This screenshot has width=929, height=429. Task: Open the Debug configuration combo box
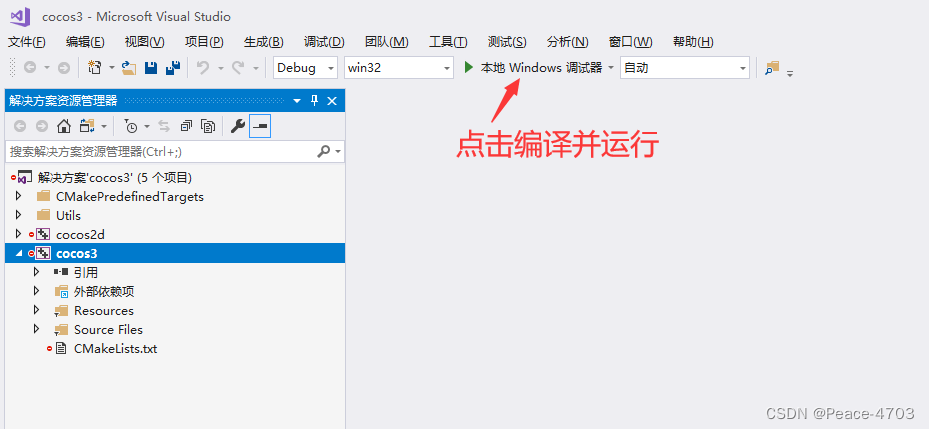pyautogui.click(x=305, y=68)
